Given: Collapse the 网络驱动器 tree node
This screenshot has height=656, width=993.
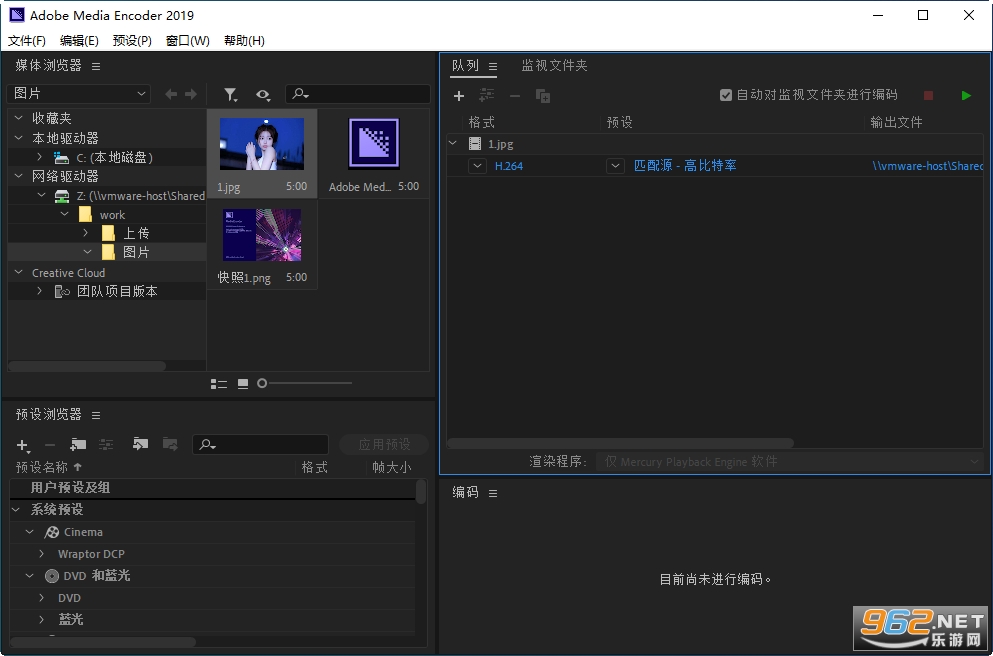Looking at the screenshot, I should click(x=18, y=175).
